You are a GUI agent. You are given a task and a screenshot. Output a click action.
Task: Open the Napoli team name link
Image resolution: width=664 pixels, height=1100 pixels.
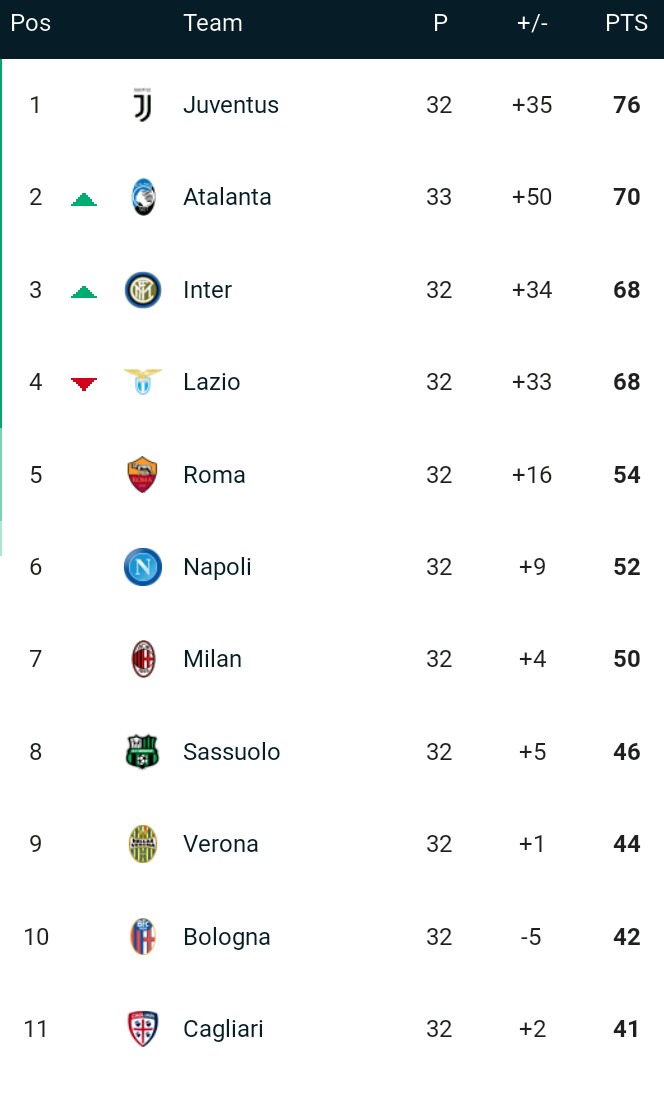[217, 567]
